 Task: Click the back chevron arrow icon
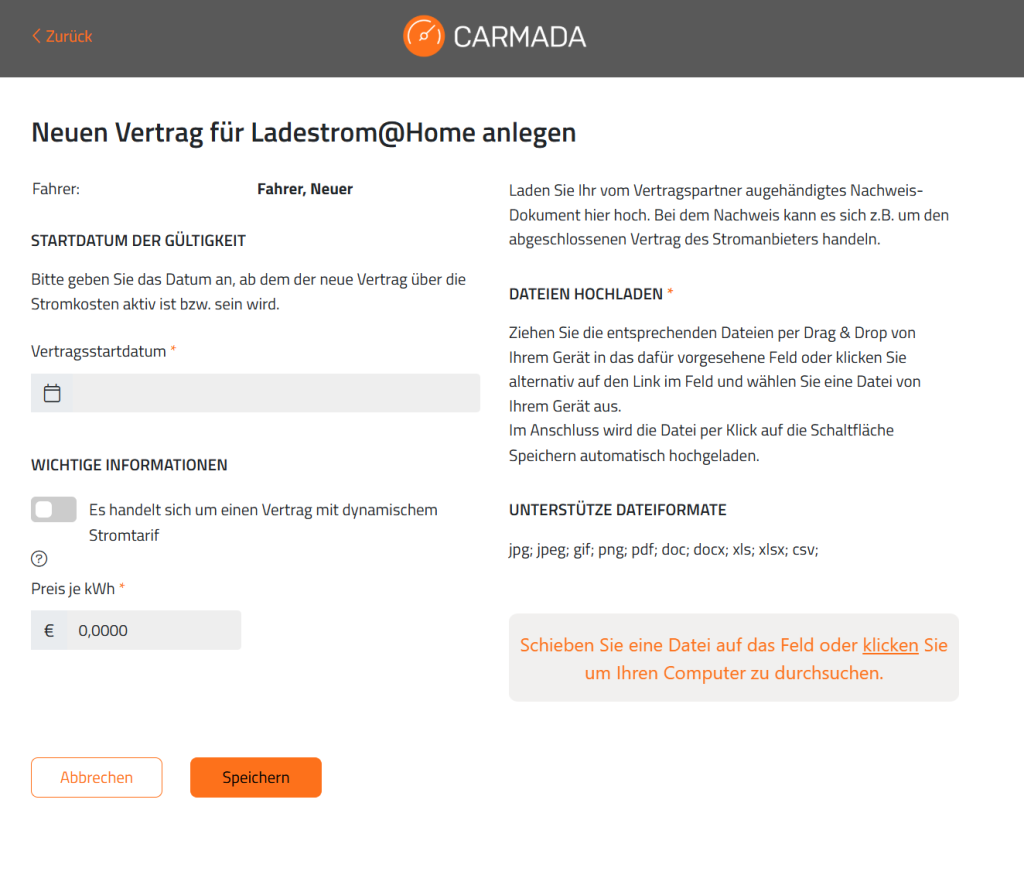click(37, 36)
